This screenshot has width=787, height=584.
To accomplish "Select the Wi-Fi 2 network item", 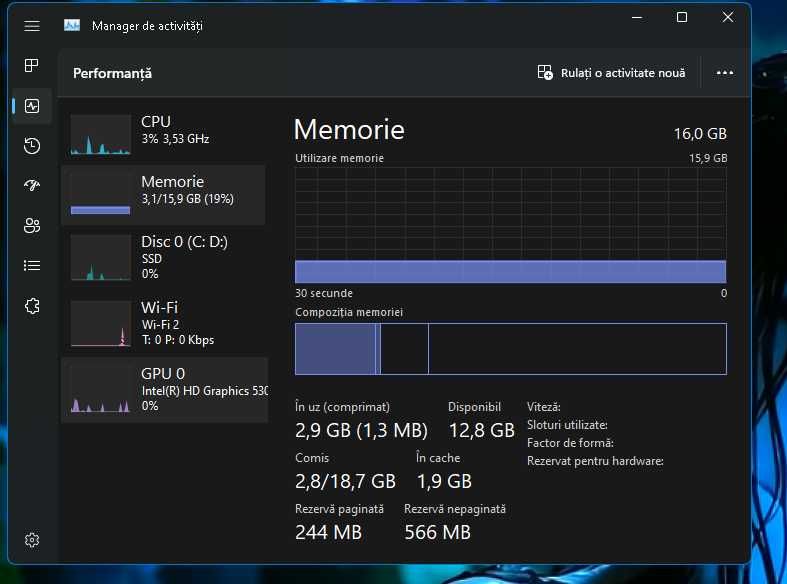I will coord(164,324).
